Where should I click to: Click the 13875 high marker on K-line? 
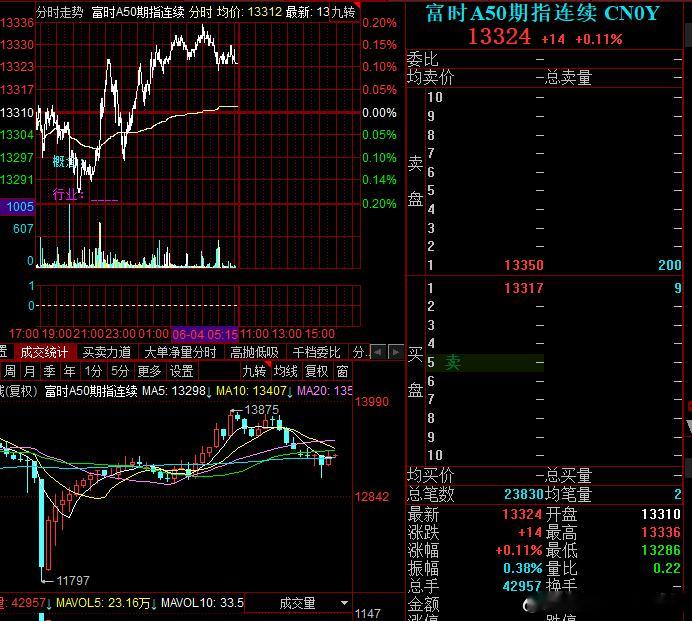click(262, 410)
